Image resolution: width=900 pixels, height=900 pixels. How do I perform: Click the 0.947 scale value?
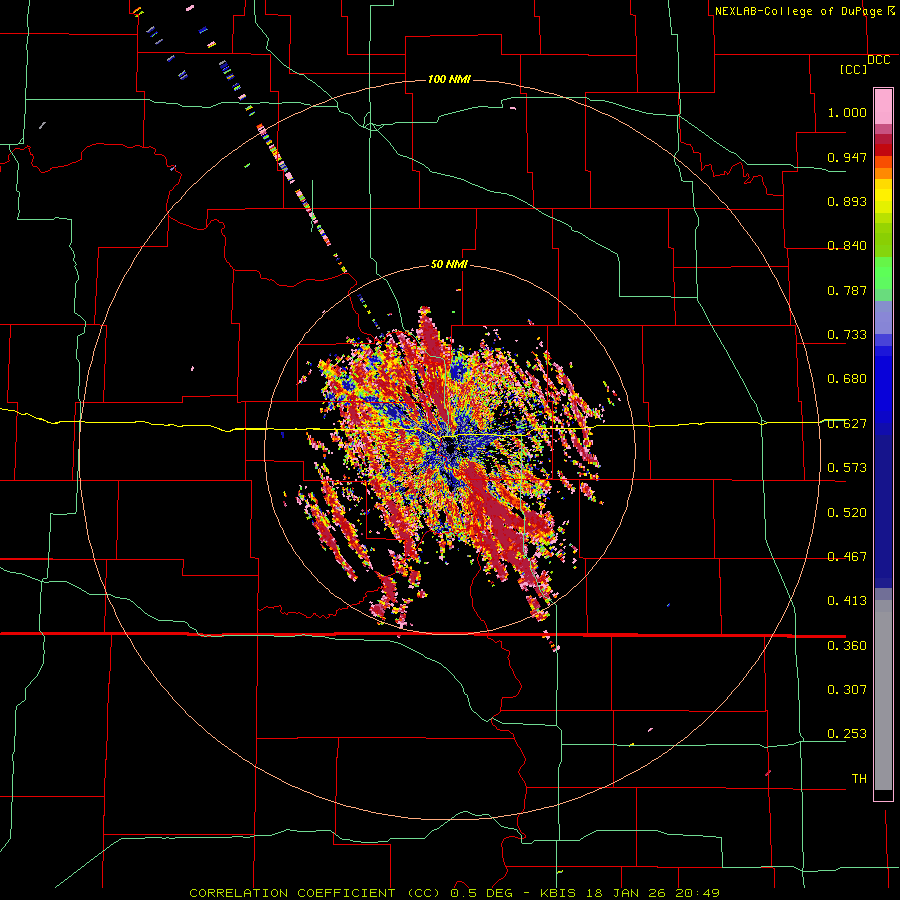point(847,157)
